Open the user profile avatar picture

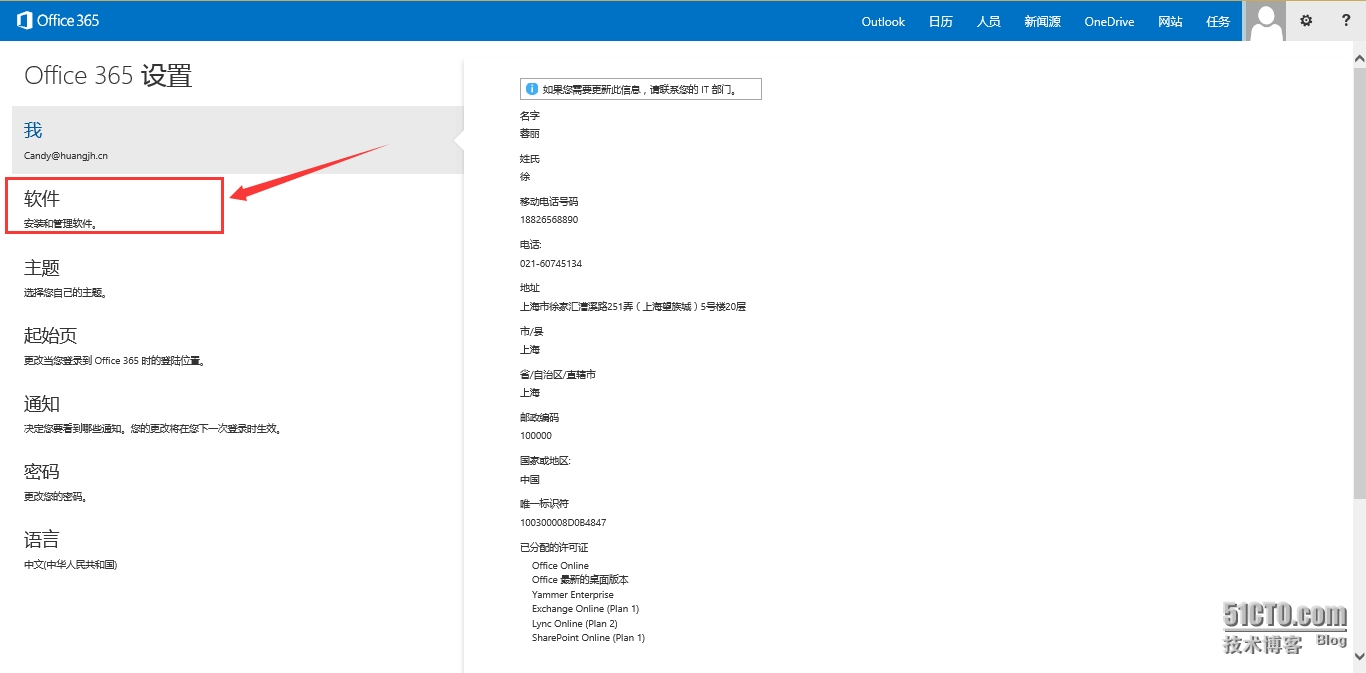tap(1266, 21)
